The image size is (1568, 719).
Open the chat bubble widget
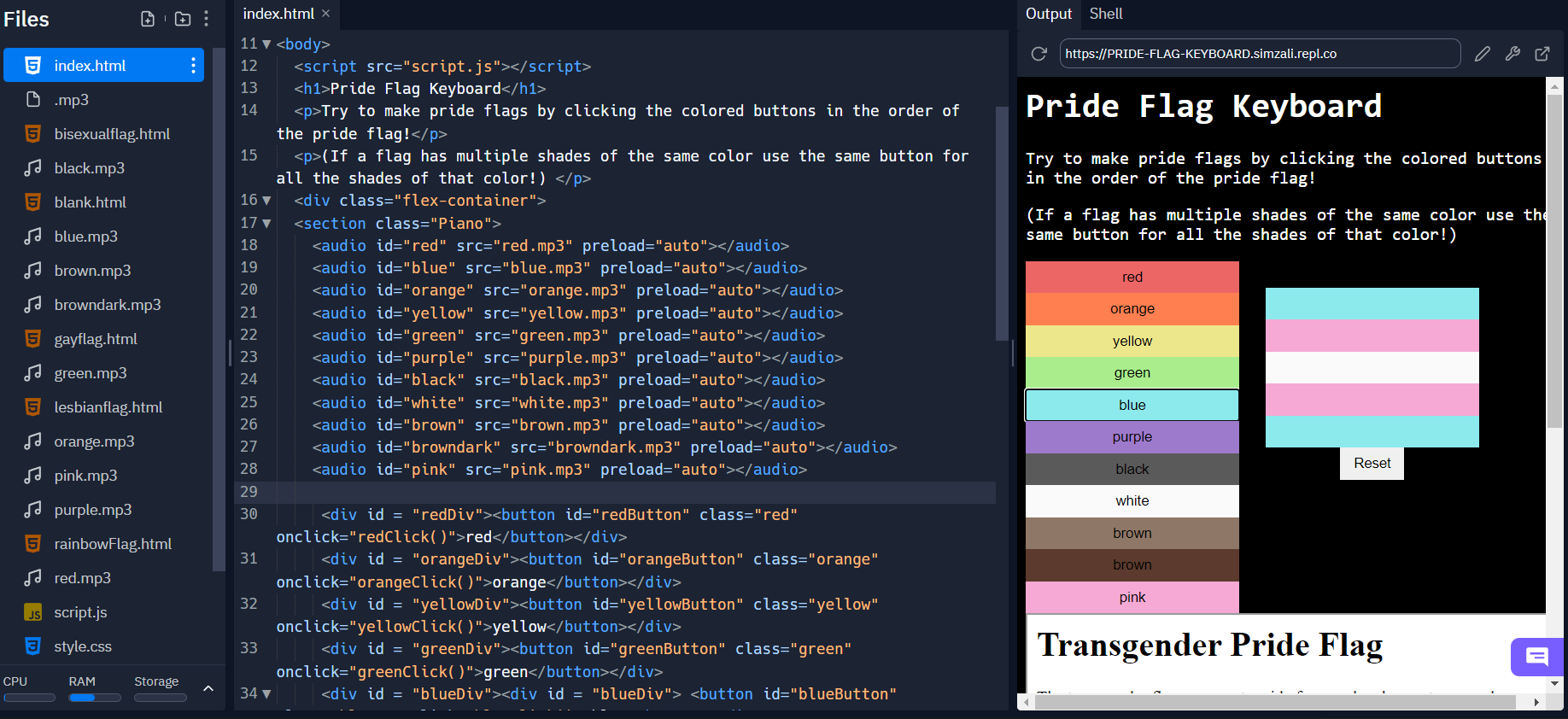1536,657
